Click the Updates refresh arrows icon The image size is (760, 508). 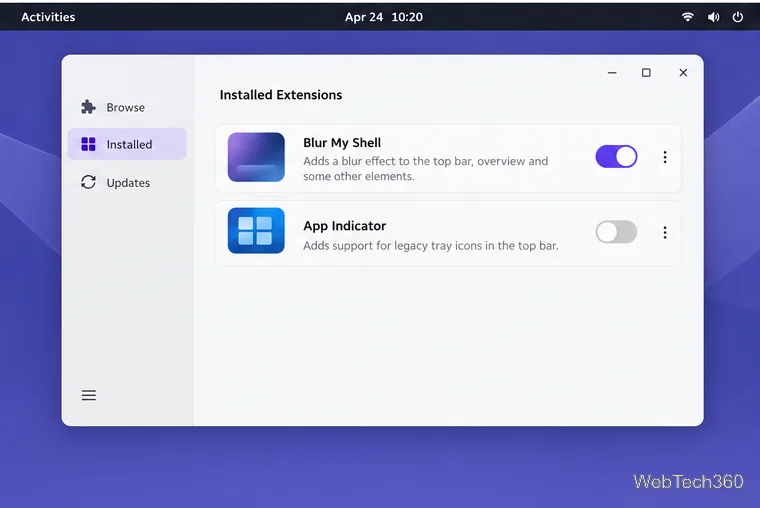[88, 182]
